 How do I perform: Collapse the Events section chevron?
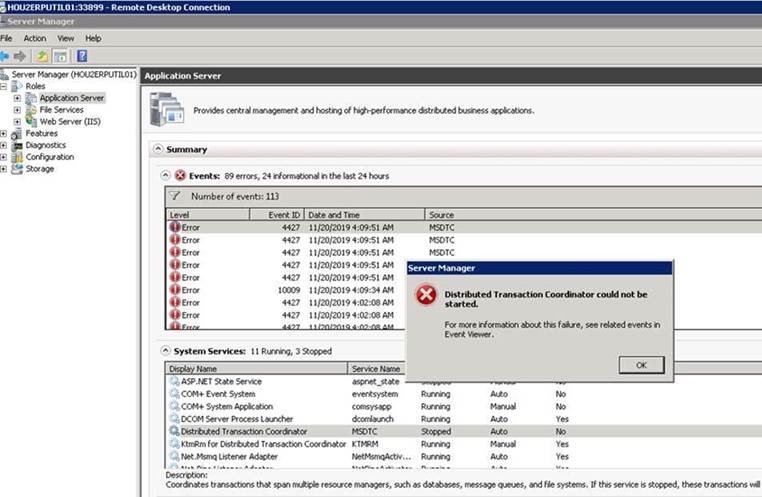(x=166, y=175)
